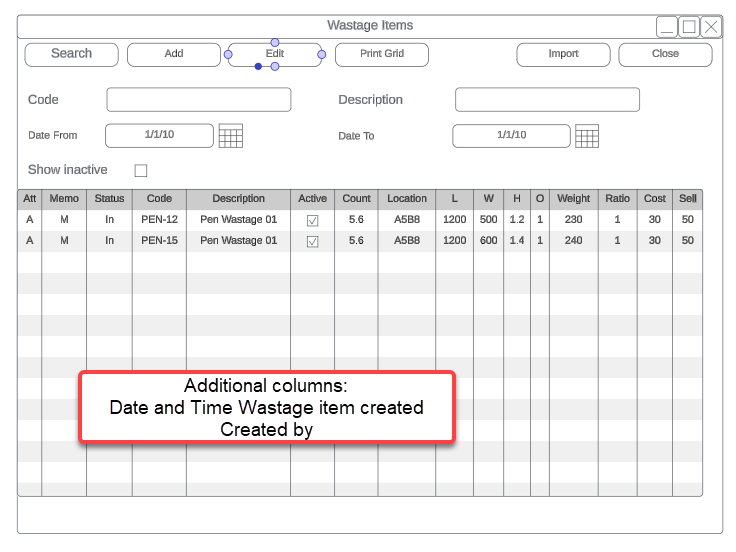Viewport: 736px width, 552px height.
Task: Maximize the Wastage Items window
Action: pos(689,27)
